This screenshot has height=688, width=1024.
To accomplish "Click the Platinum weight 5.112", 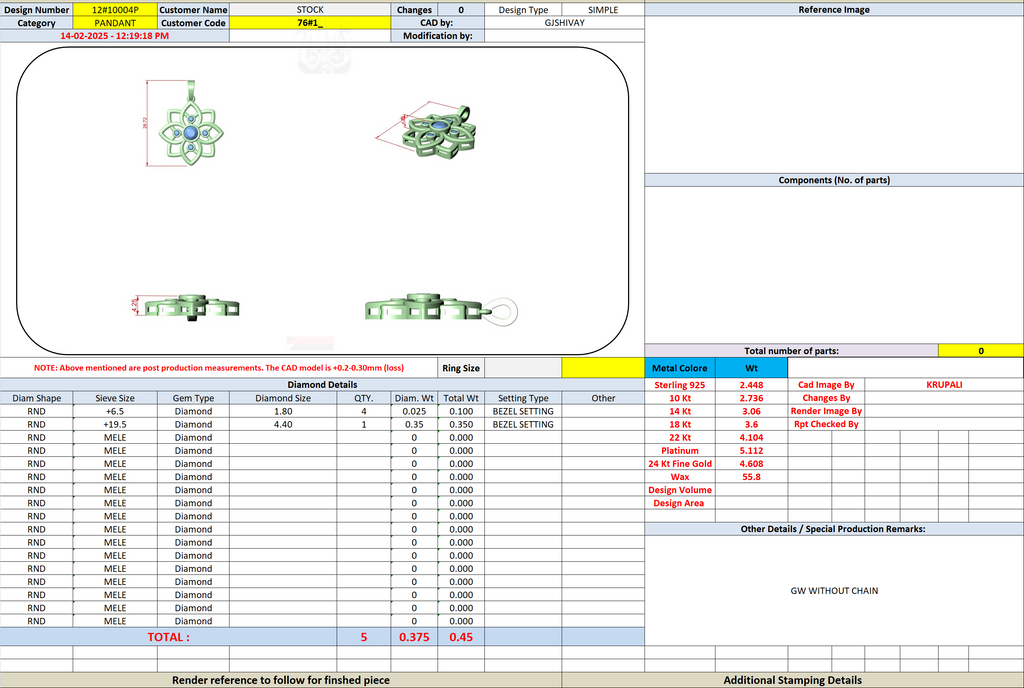I will click(751, 450).
